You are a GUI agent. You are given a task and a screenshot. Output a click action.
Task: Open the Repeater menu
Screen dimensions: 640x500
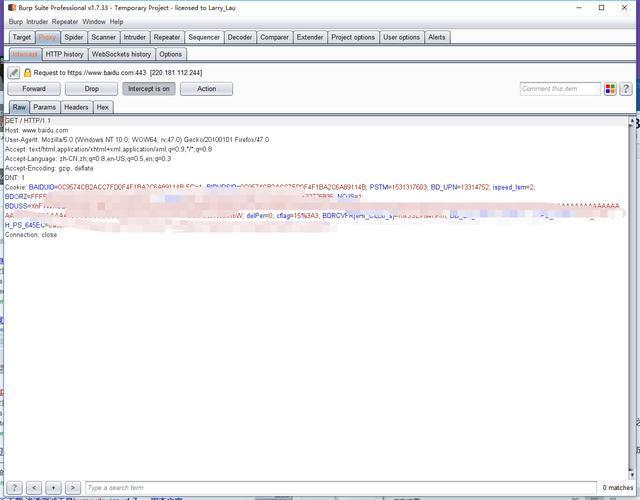[65, 22]
